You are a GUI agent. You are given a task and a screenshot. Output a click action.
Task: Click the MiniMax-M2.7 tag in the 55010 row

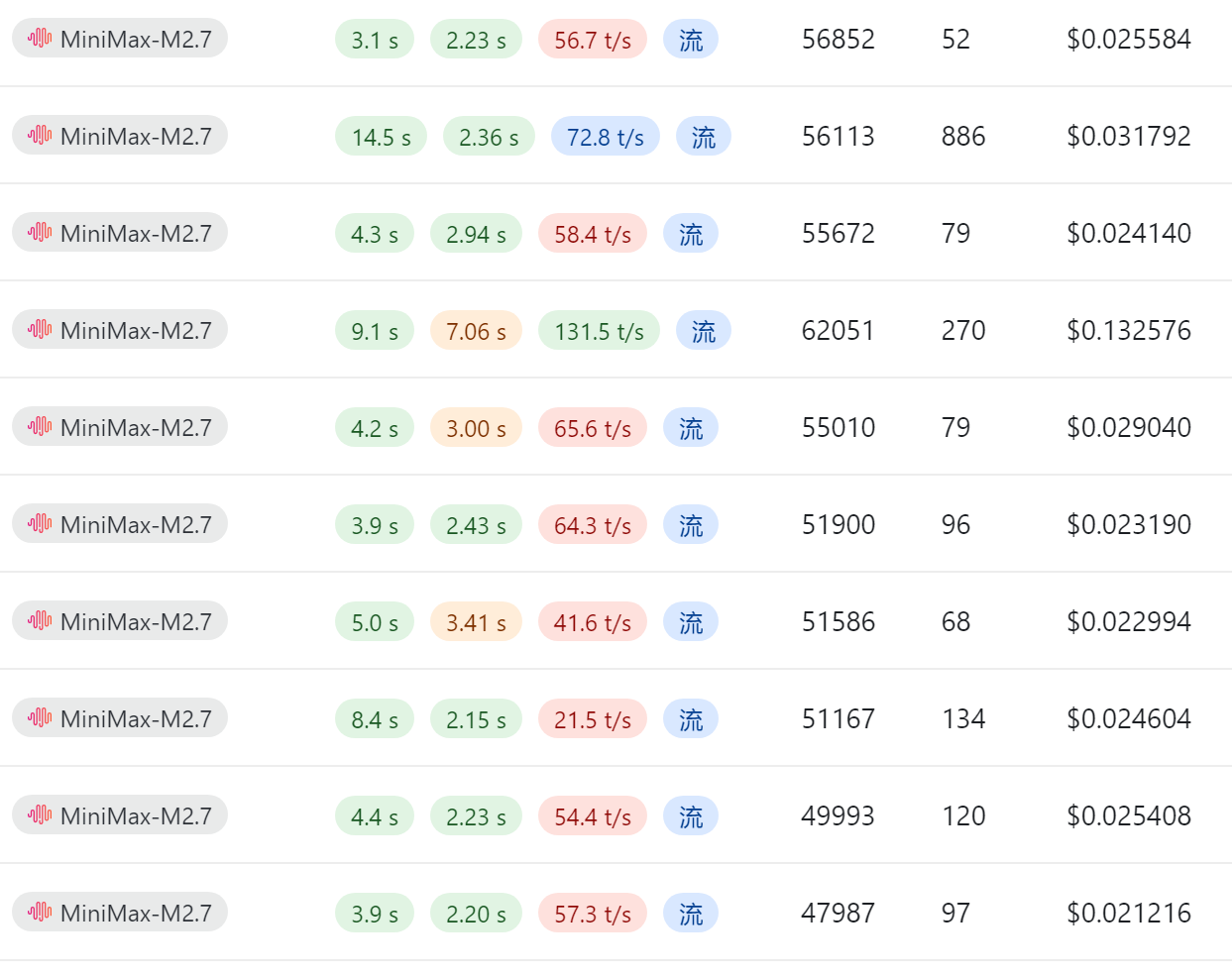click(x=120, y=427)
